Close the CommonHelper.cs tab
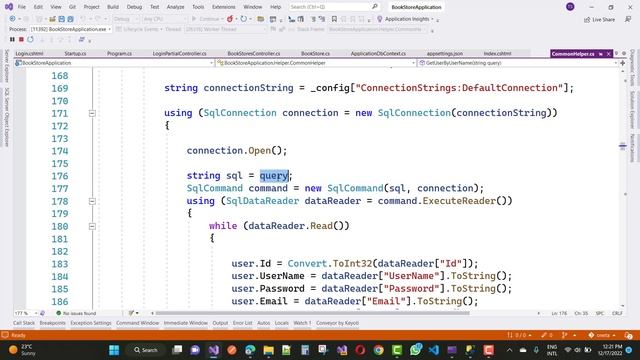Image resolution: width=640 pixels, height=360 pixels. [609, 54]
